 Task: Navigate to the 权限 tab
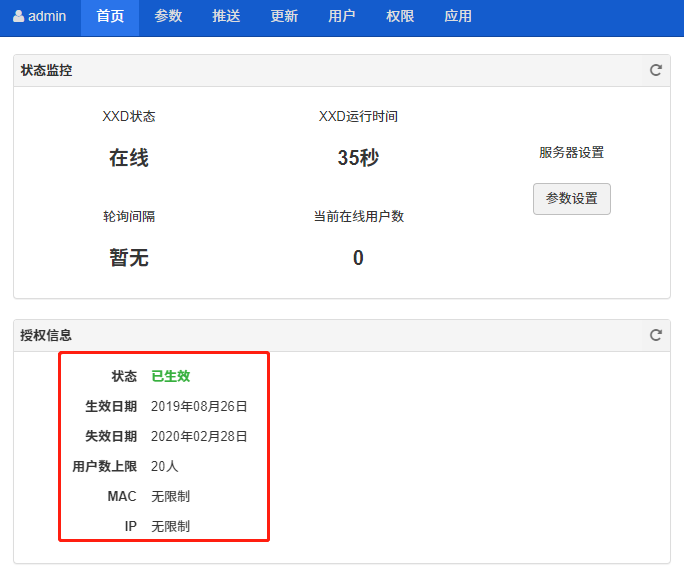point(400,17)
